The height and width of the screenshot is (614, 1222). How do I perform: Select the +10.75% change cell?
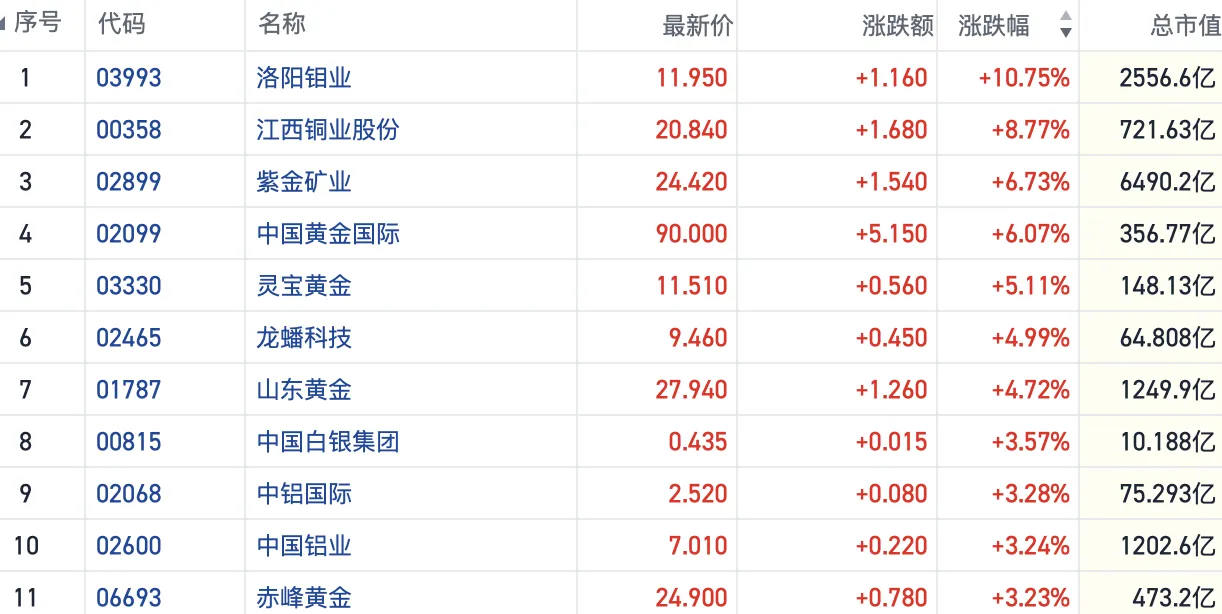point(1024,78)
